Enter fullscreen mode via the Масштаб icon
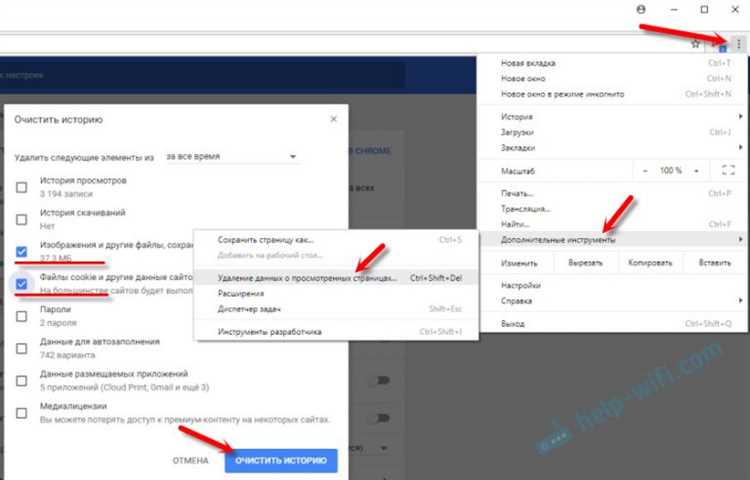 (x=728, y=171)
